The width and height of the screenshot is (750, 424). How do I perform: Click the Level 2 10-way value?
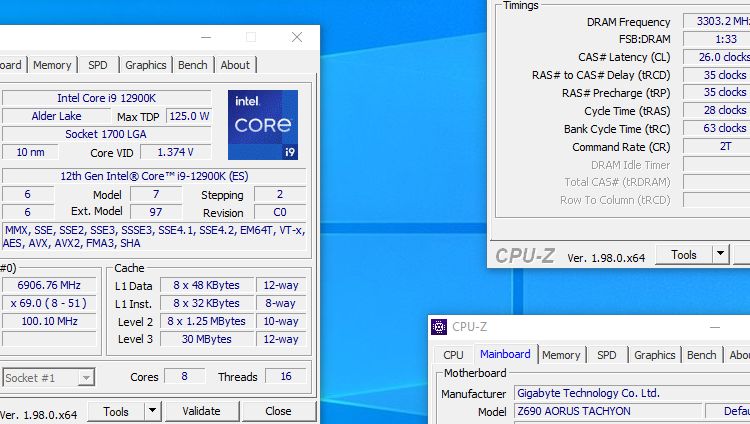(281, 321)
